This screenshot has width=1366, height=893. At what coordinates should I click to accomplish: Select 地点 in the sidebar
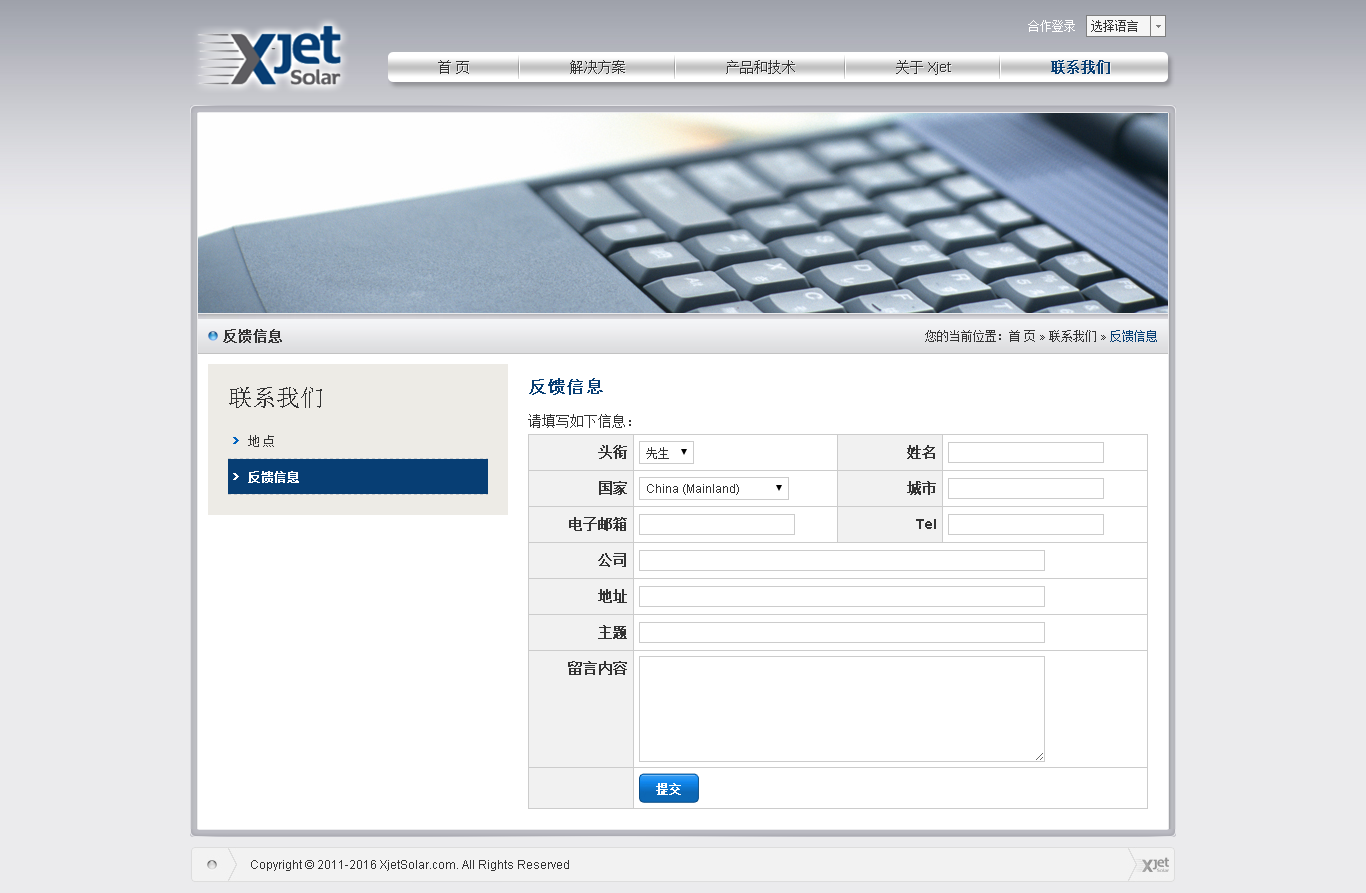coord(261,441)
